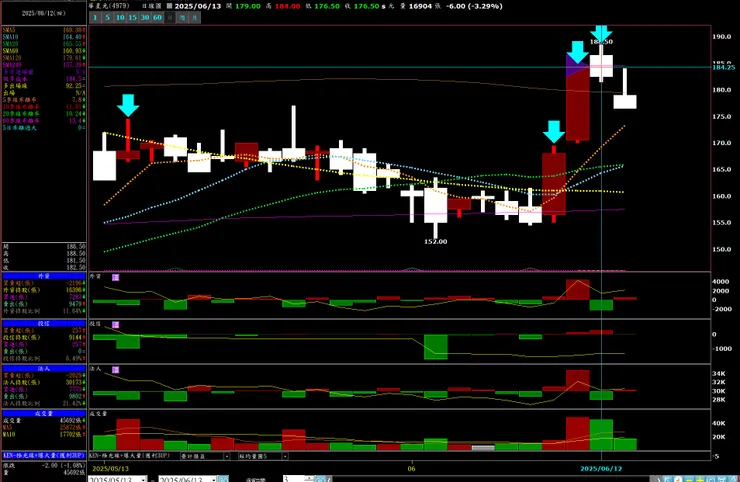
Task: Click the GO button after the date range
Action: coord(223,479)
